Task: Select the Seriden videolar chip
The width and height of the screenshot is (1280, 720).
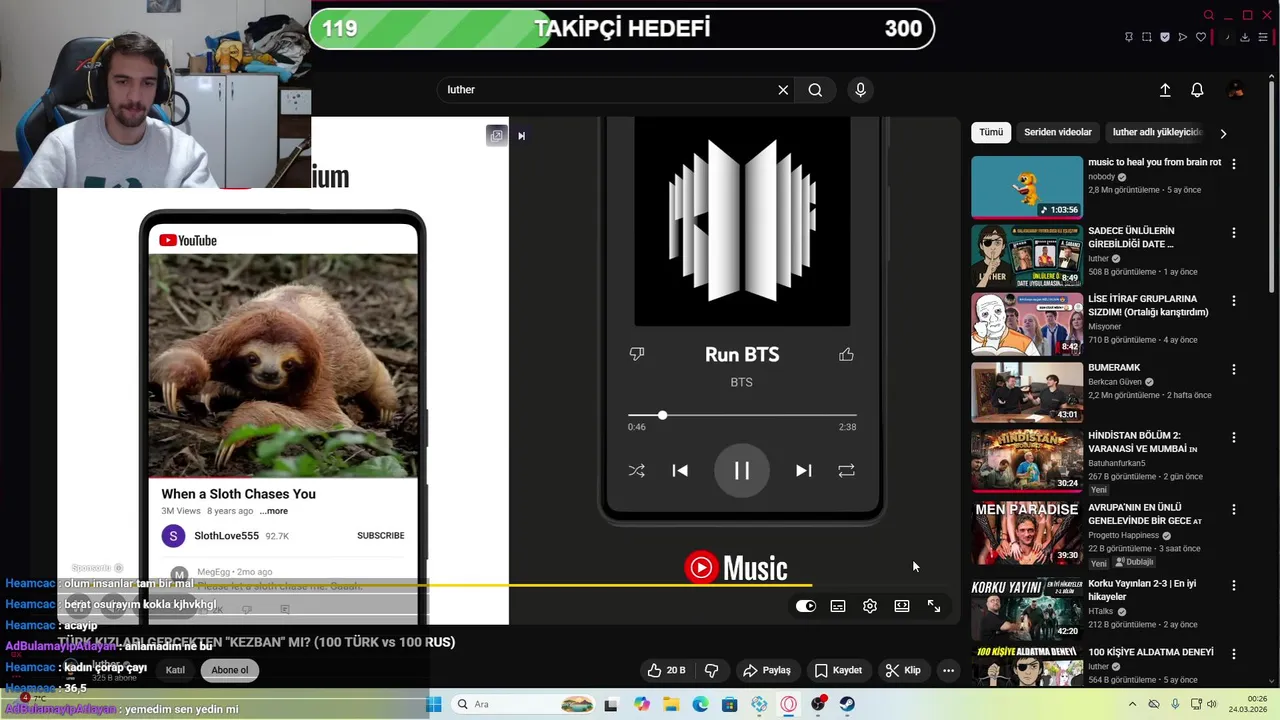Action: pyautogui.click(x=1057, y=132)
